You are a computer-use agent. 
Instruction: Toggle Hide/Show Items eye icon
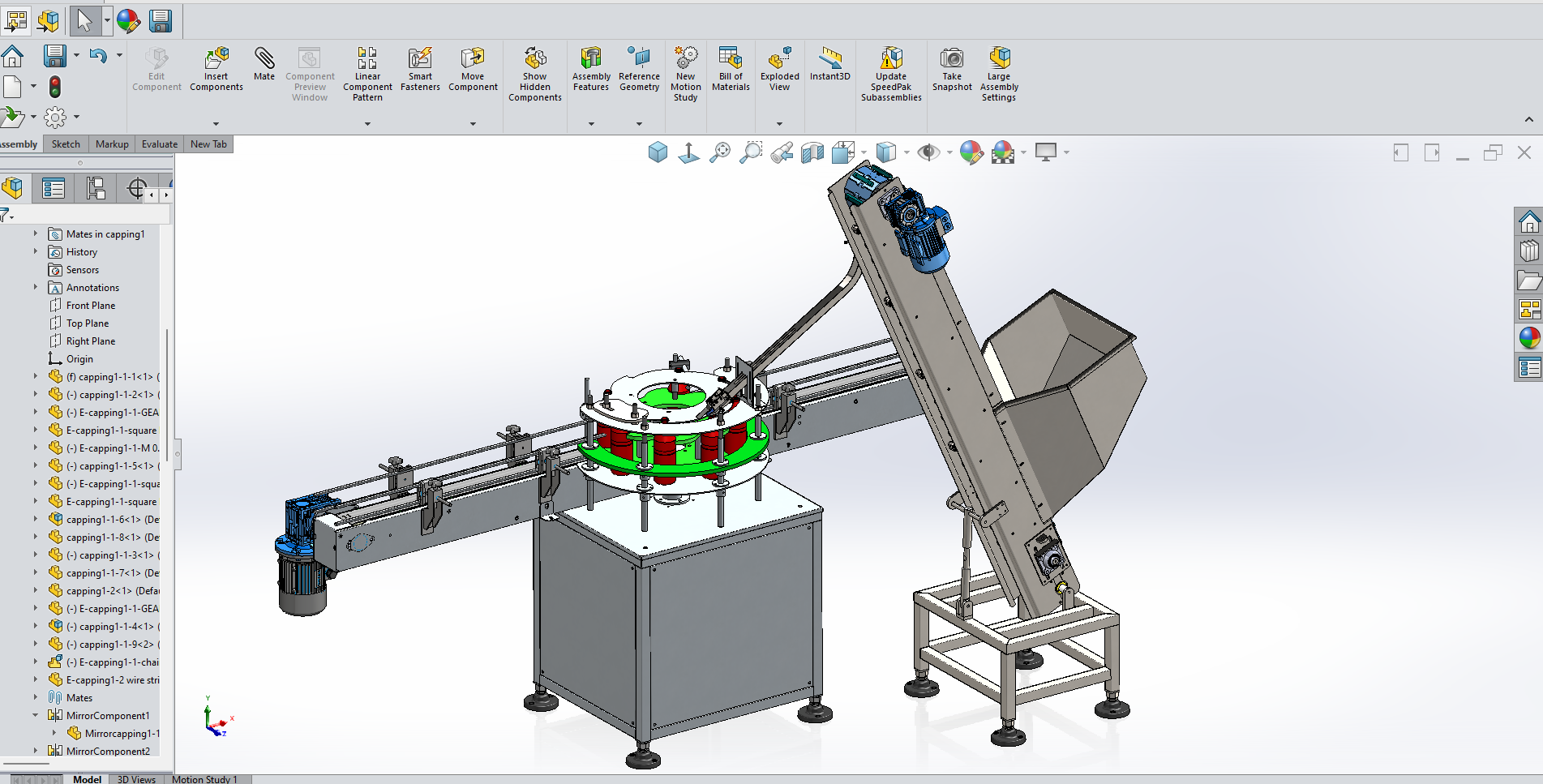928,152
